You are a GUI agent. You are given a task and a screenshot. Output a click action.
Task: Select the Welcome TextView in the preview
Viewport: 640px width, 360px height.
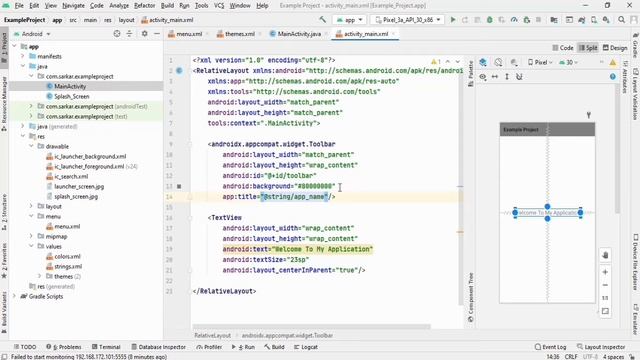coord(547,213)
